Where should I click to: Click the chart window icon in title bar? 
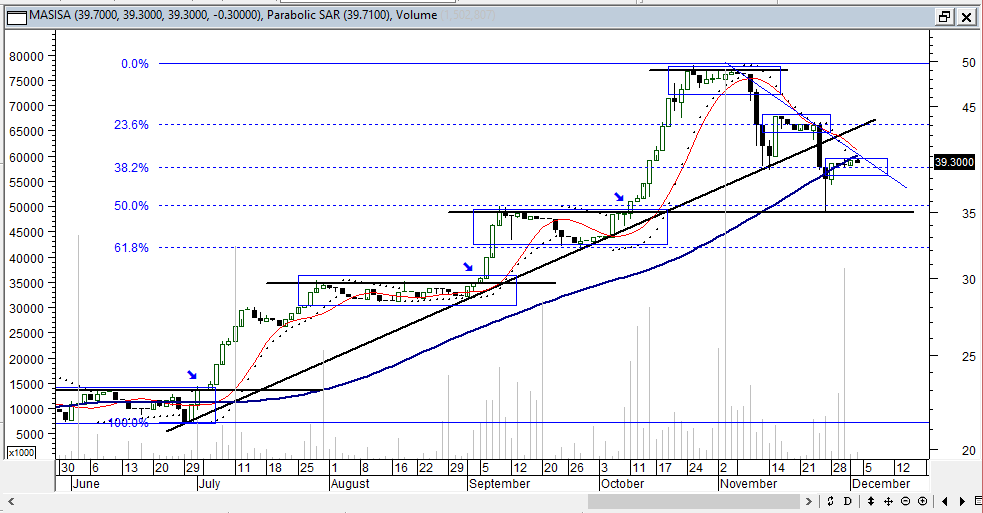click(14, 15)
